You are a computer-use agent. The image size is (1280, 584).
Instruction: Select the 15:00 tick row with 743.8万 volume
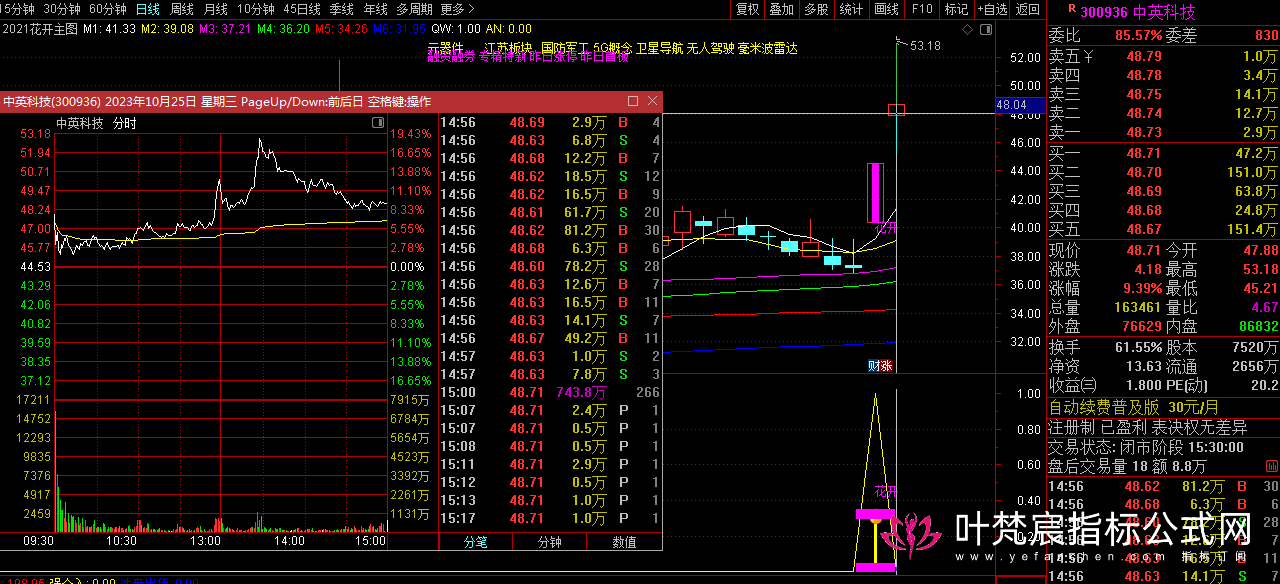[550, 393]
